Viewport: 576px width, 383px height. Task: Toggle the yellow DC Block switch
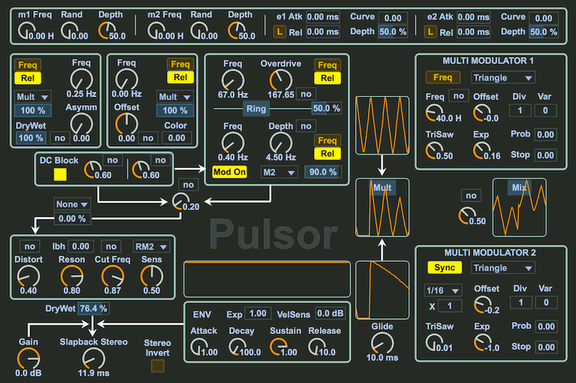tap(60, 174)
